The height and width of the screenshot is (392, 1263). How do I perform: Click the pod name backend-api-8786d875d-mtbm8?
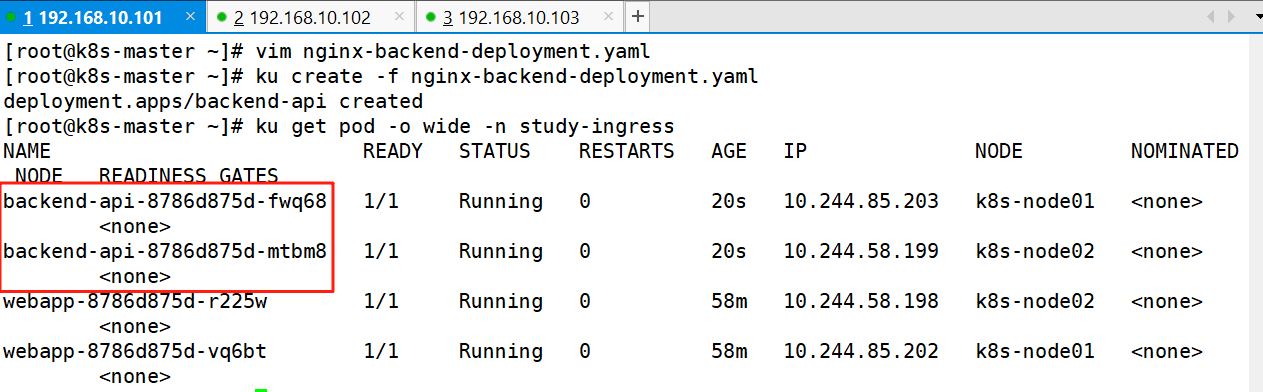pos(165,252)
